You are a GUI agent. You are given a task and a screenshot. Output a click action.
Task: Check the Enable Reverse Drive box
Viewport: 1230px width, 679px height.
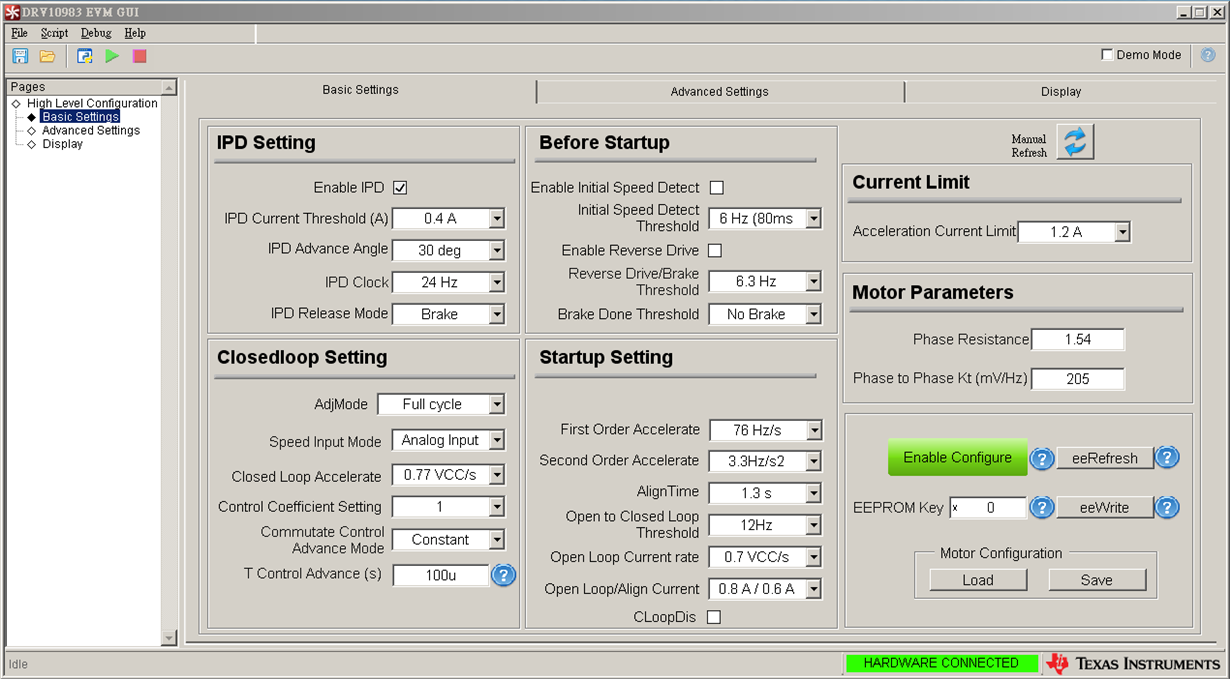[x=714, y=250]
